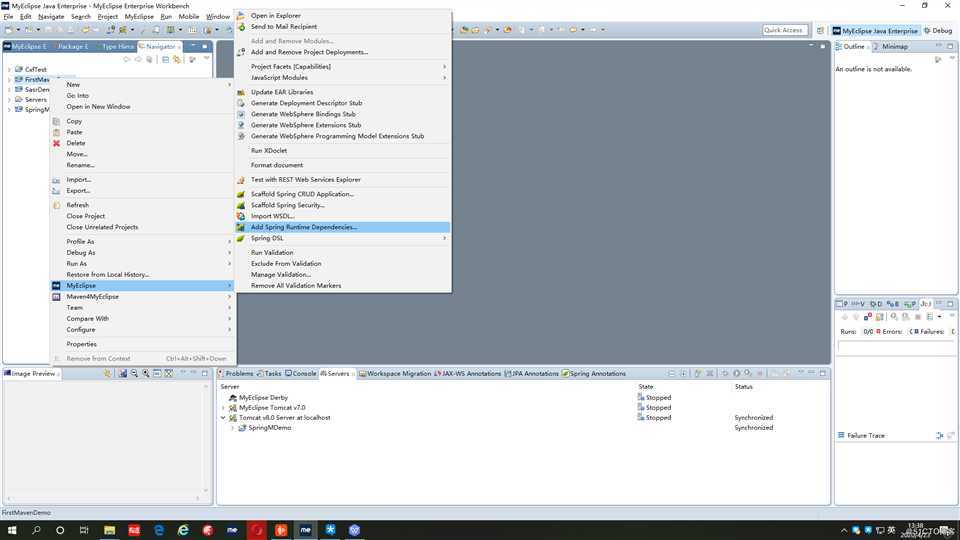Expand the CxfTest project node
This screenshot has width=960, height=540.
pos(9,69)
